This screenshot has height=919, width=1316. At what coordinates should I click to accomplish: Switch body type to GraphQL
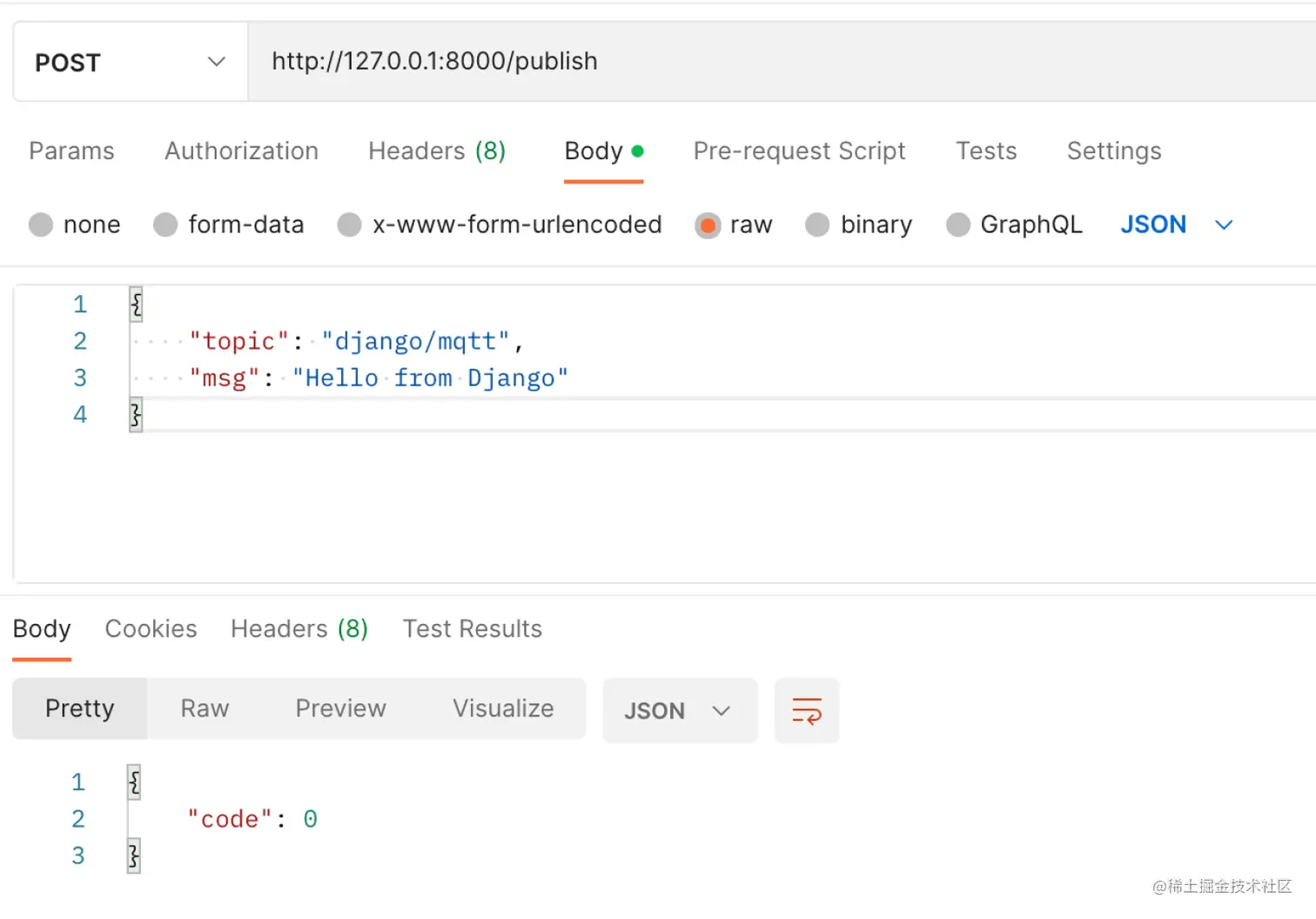957,225
